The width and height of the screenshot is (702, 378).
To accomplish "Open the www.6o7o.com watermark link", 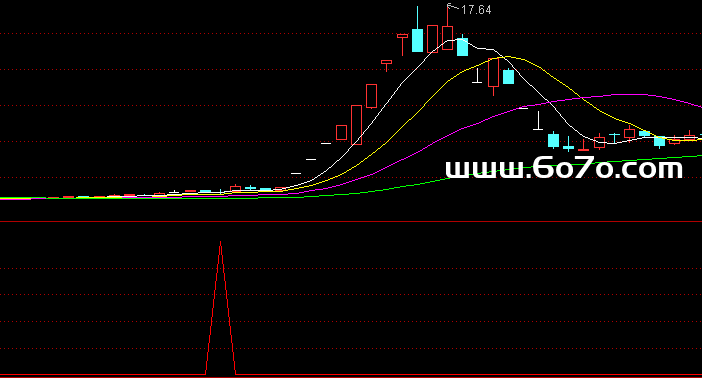I will [x=564, y=168].
